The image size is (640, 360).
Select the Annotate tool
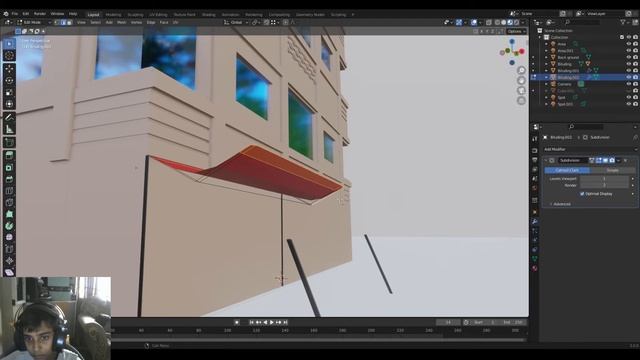click(x=9, y=118)
